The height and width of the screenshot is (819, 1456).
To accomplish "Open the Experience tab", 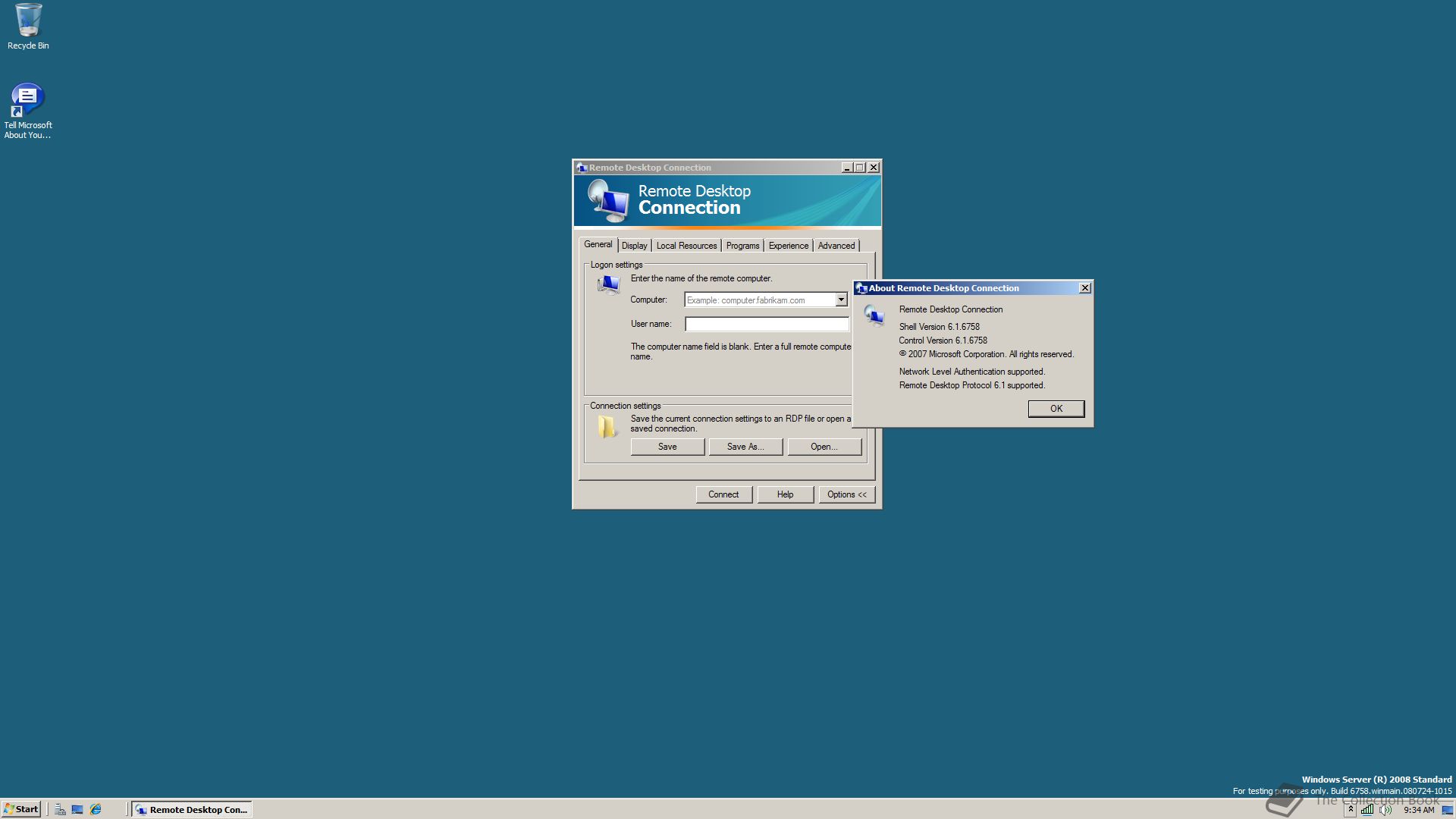I will pyautogui.click(x=789, y=246).
